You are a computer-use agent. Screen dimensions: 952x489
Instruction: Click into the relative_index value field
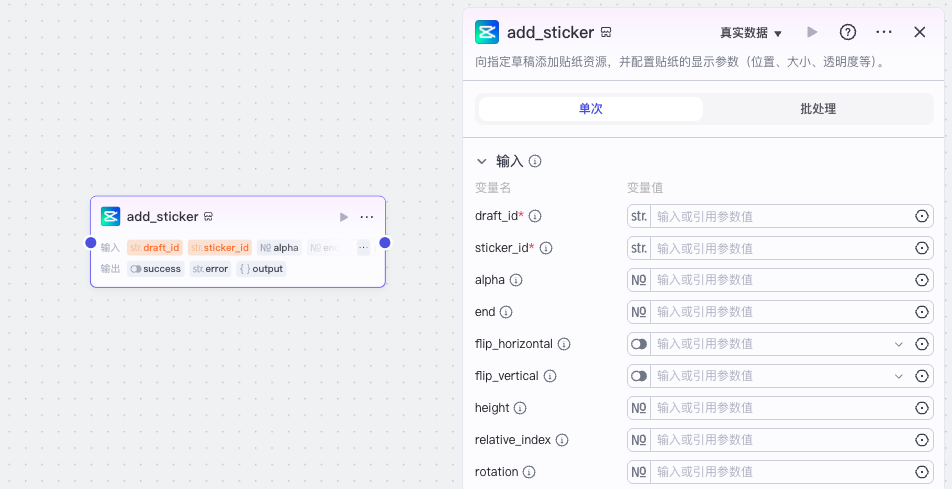pyautogui.click(x=780, y=440)
